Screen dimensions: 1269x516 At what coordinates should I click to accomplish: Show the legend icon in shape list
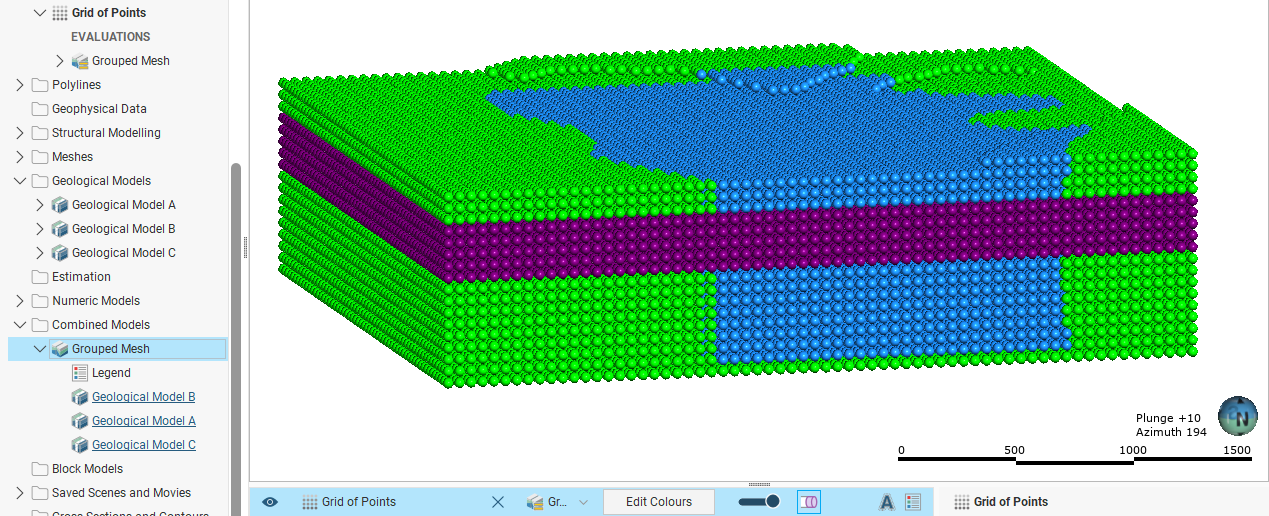[x=913, y=502]
